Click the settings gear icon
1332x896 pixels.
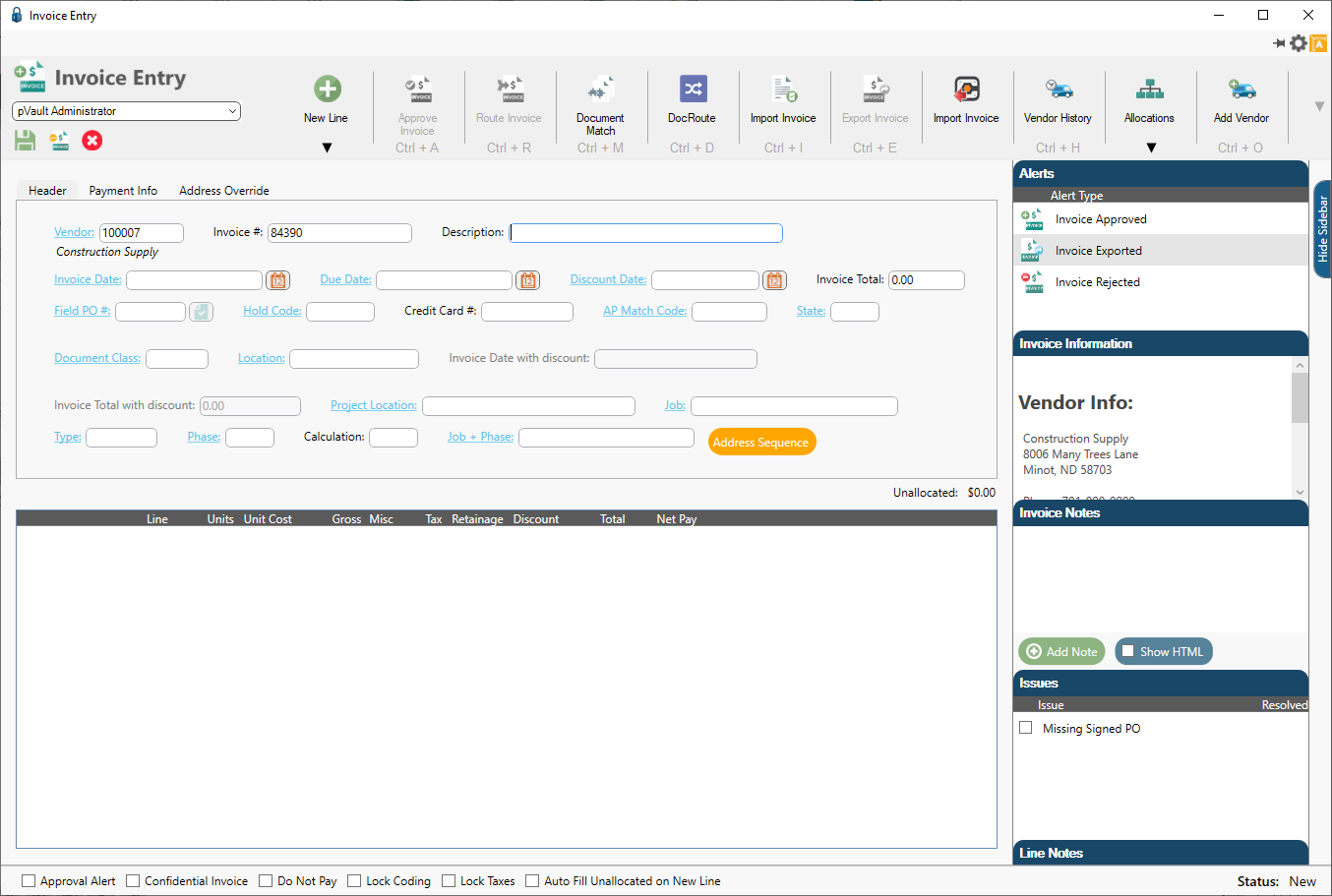1299,43
